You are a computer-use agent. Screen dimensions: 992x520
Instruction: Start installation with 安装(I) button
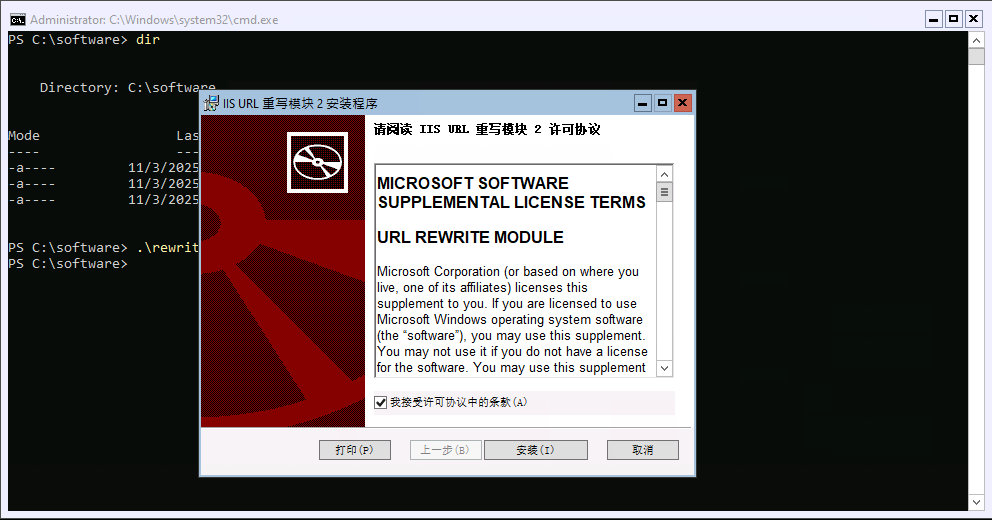(535, 450)
